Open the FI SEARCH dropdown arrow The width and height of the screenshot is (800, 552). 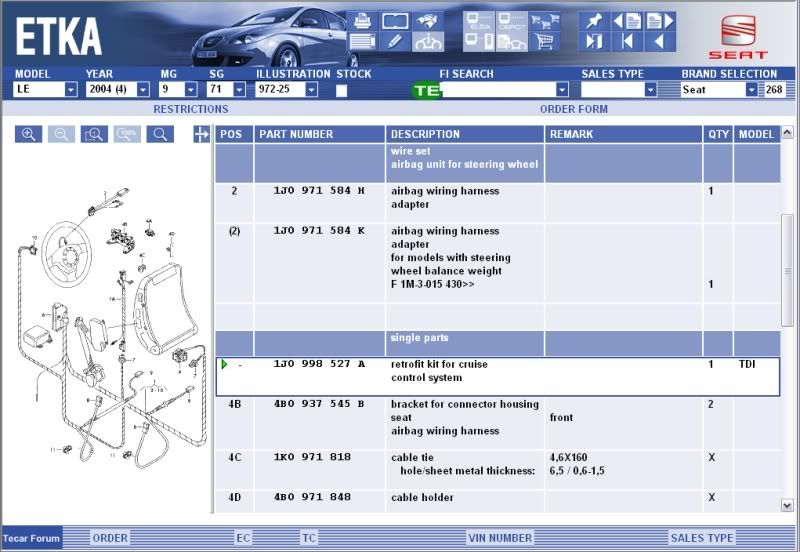pos(562,90)
